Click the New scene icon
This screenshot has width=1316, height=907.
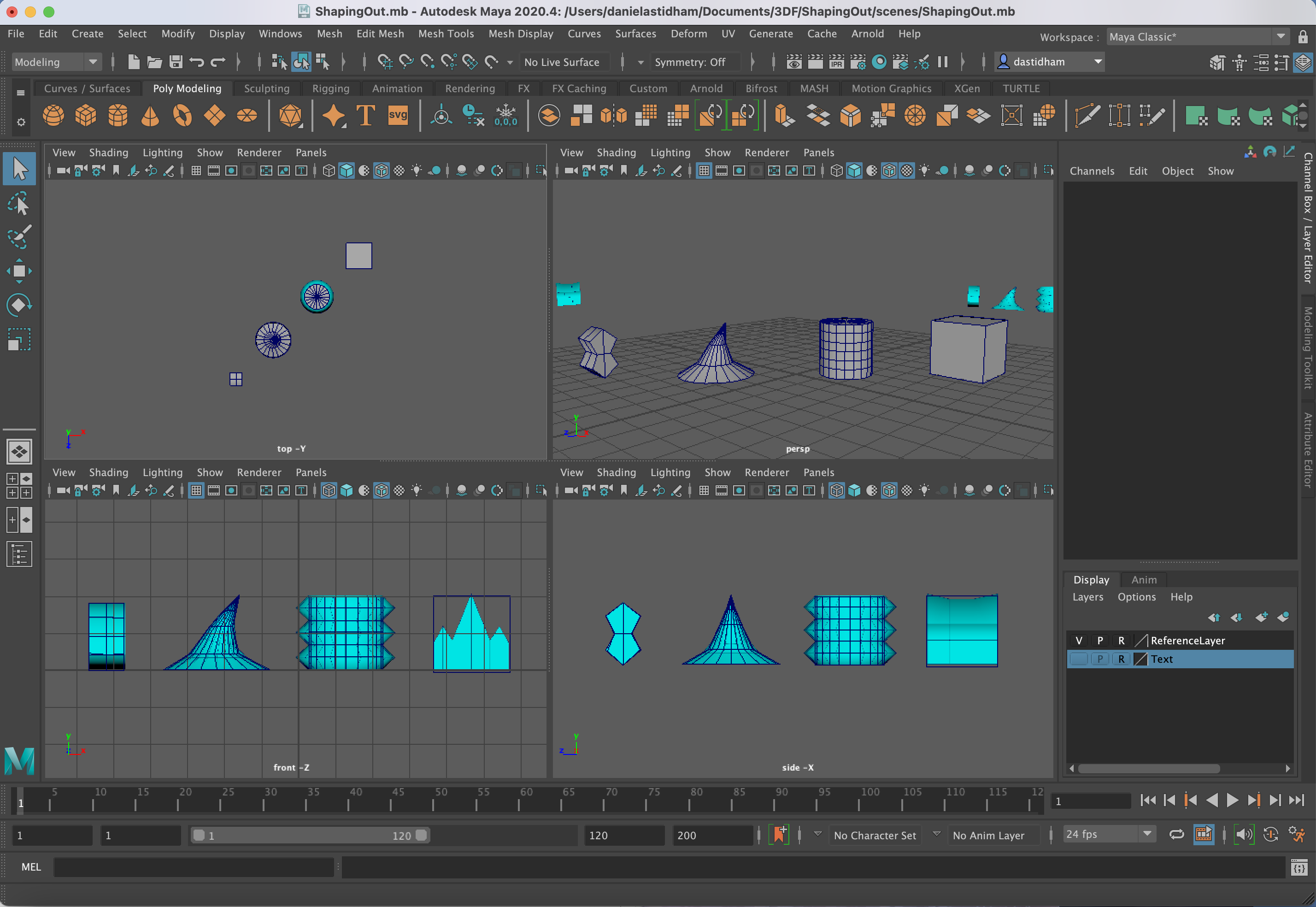tap(134, 61)
